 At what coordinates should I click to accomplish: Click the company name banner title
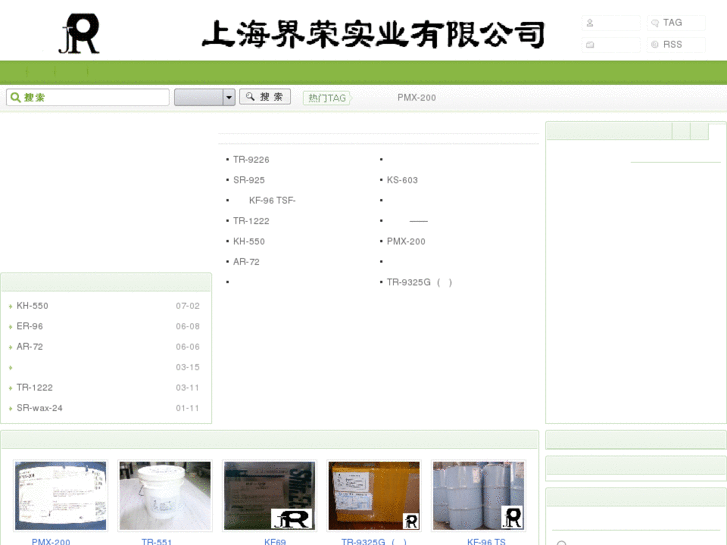pos(373,35)
